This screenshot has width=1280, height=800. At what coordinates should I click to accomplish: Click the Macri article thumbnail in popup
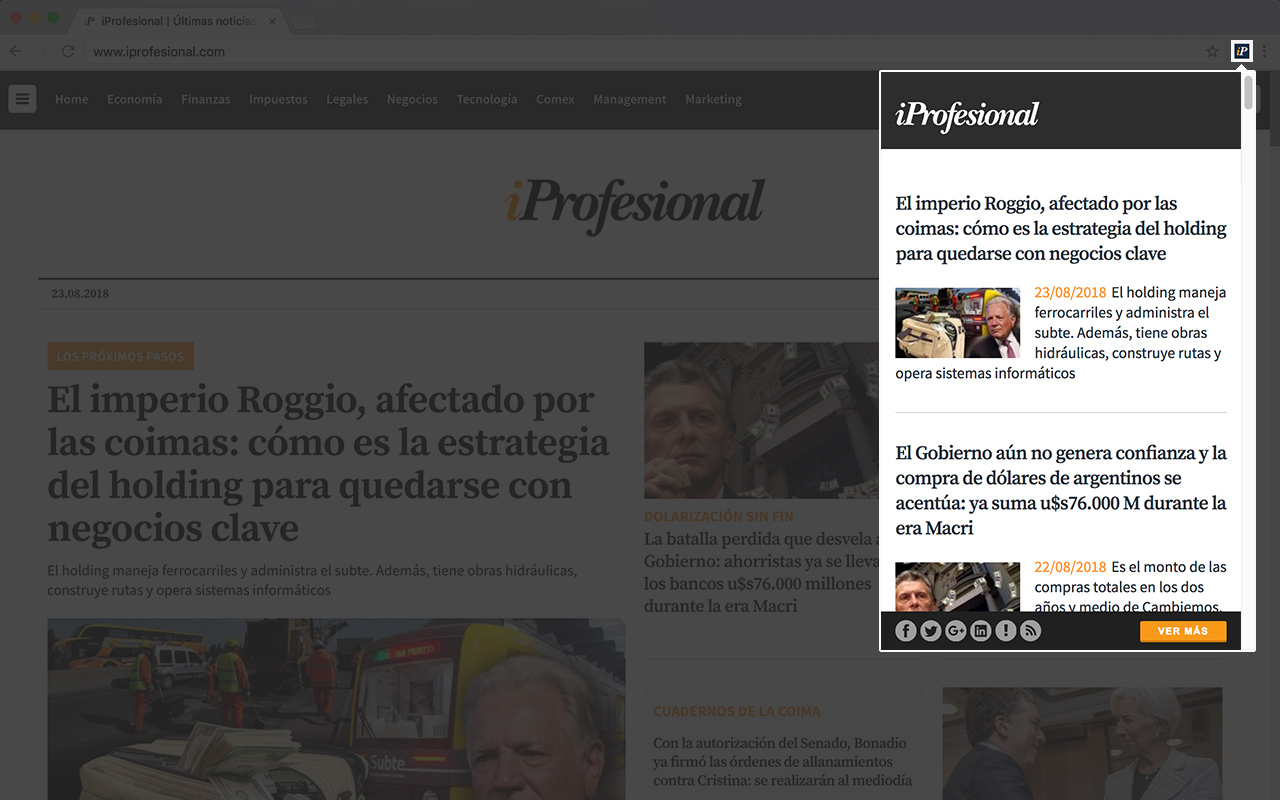958,586
